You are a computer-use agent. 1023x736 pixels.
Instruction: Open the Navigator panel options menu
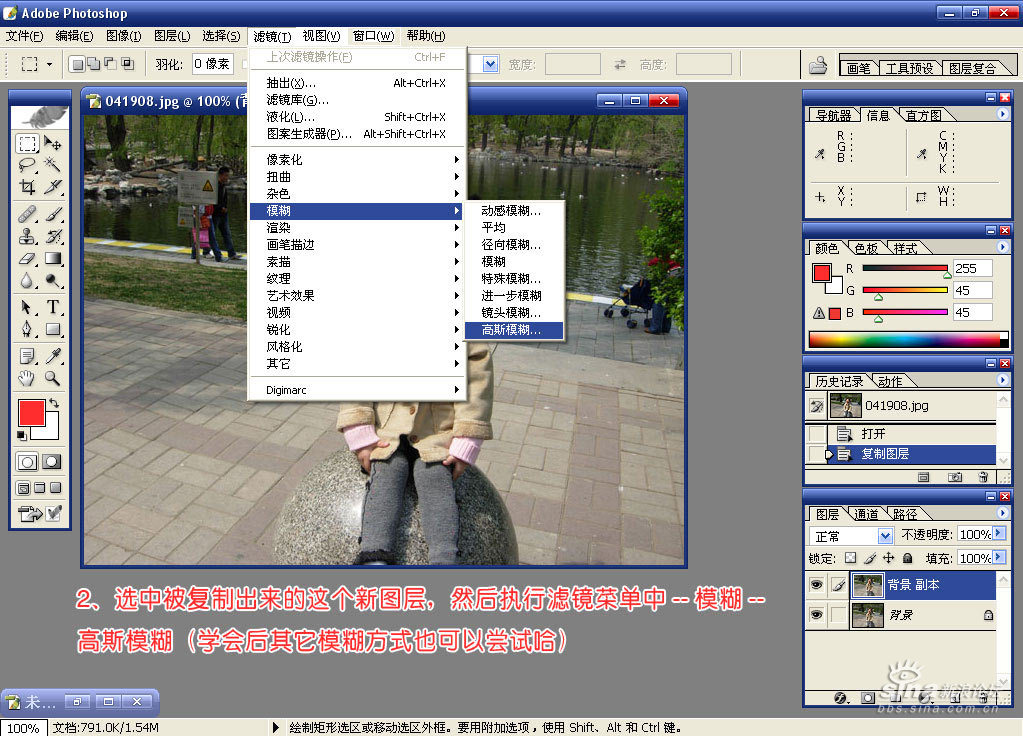click(x=1003, y=114)
